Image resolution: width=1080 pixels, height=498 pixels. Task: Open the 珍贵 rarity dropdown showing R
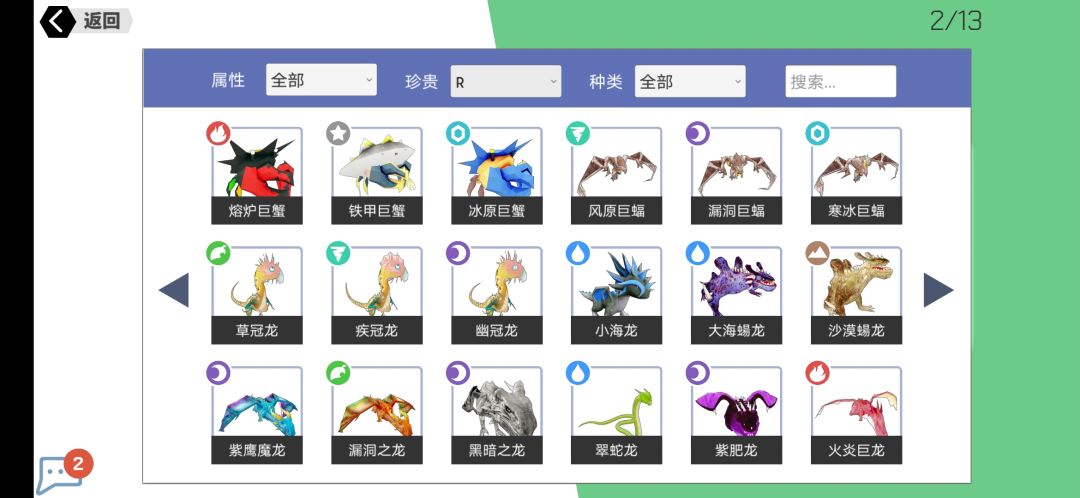pyautogui.click(x=506, y=82)
